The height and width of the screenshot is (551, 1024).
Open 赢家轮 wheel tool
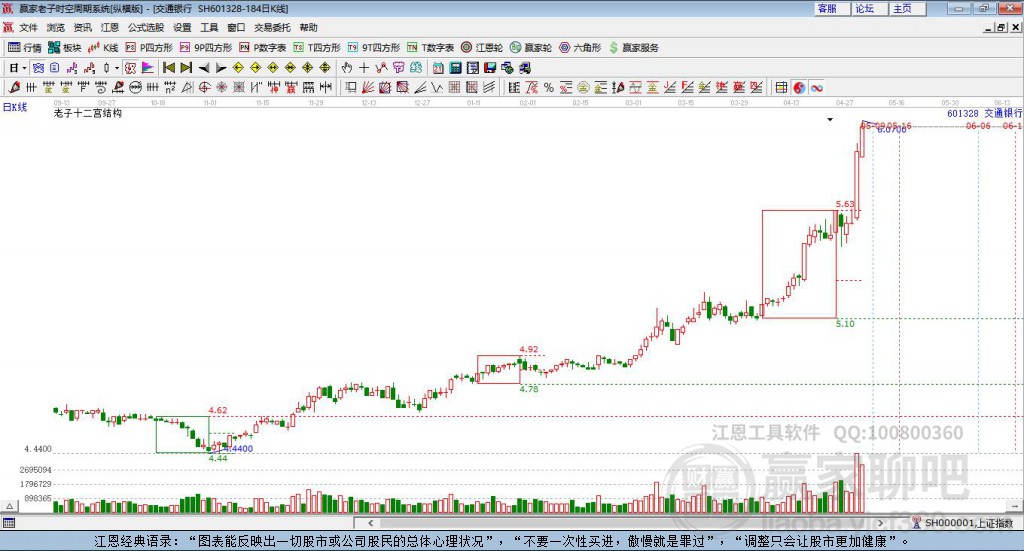pos(531,48)
